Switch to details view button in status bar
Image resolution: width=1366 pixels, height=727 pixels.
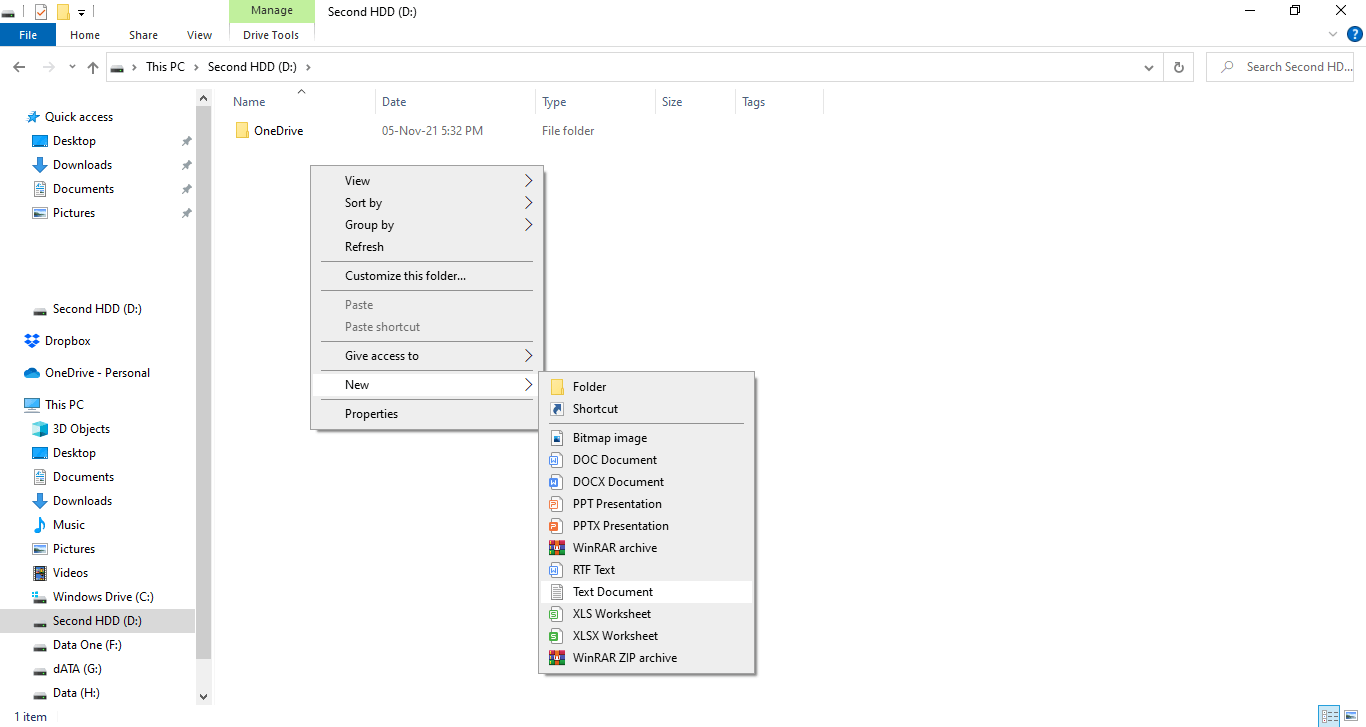click(1329, 717)
